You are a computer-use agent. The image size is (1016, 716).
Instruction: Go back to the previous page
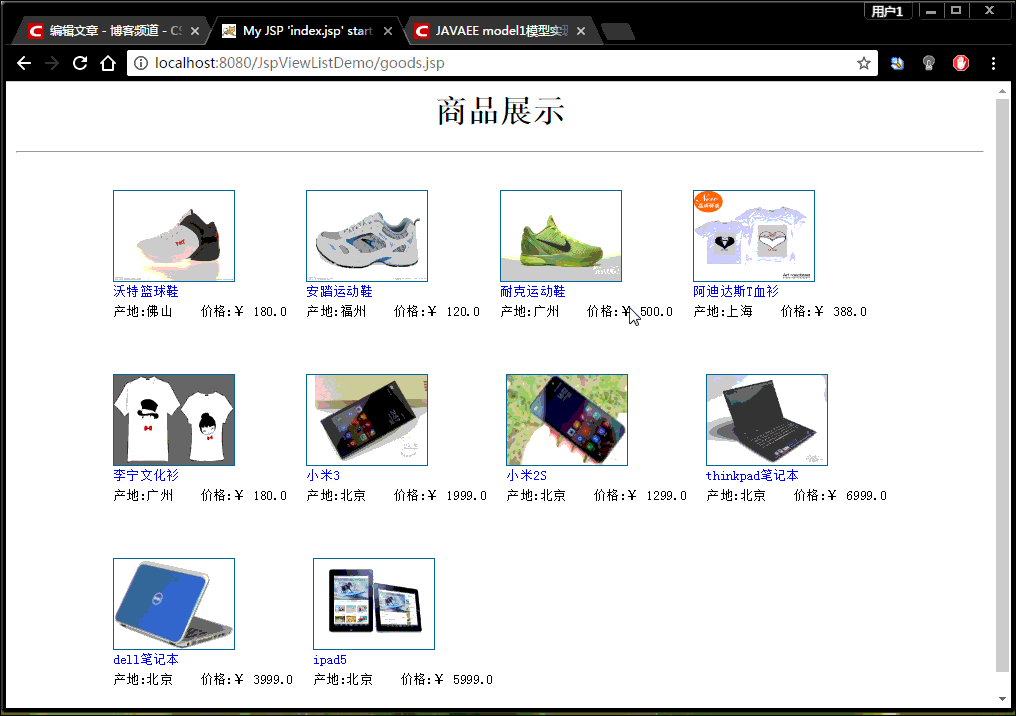(24, 63)
